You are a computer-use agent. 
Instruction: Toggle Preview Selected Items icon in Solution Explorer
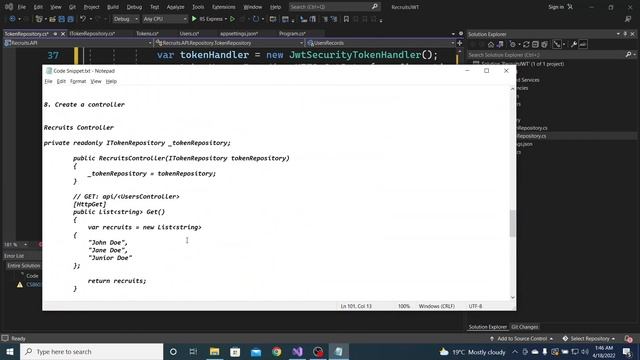click(x=583, y=44)
